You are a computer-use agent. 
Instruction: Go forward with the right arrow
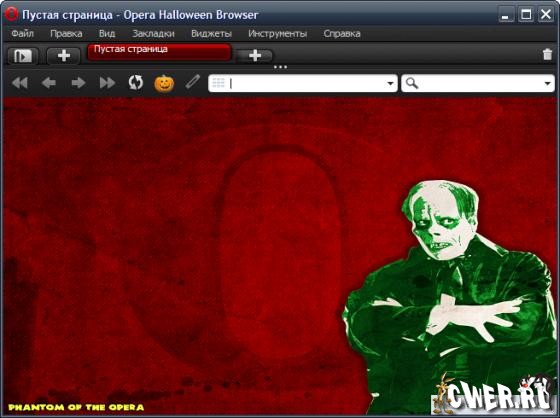click(x=78, y=83)
